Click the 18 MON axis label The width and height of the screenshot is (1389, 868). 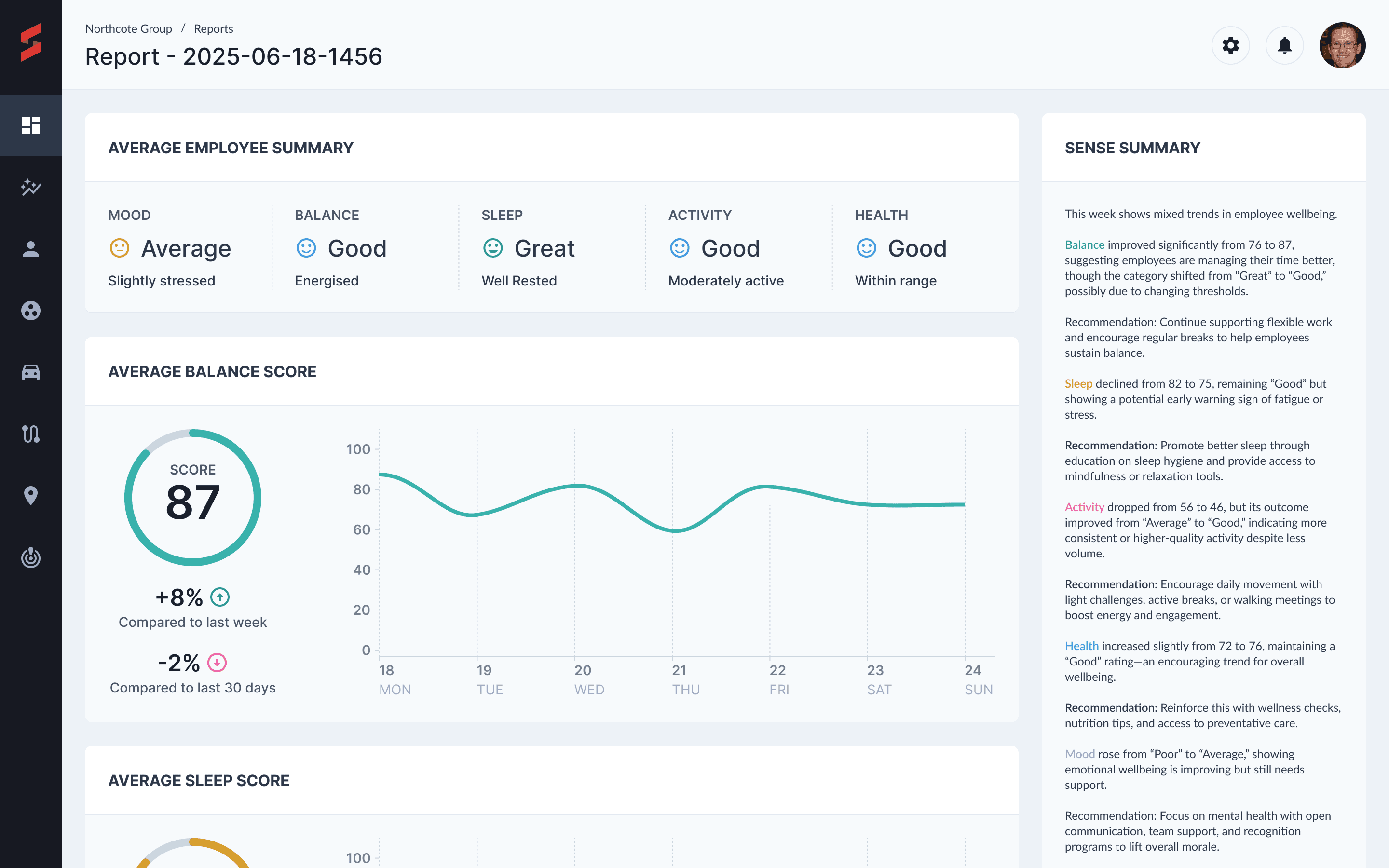coord(395,680)
